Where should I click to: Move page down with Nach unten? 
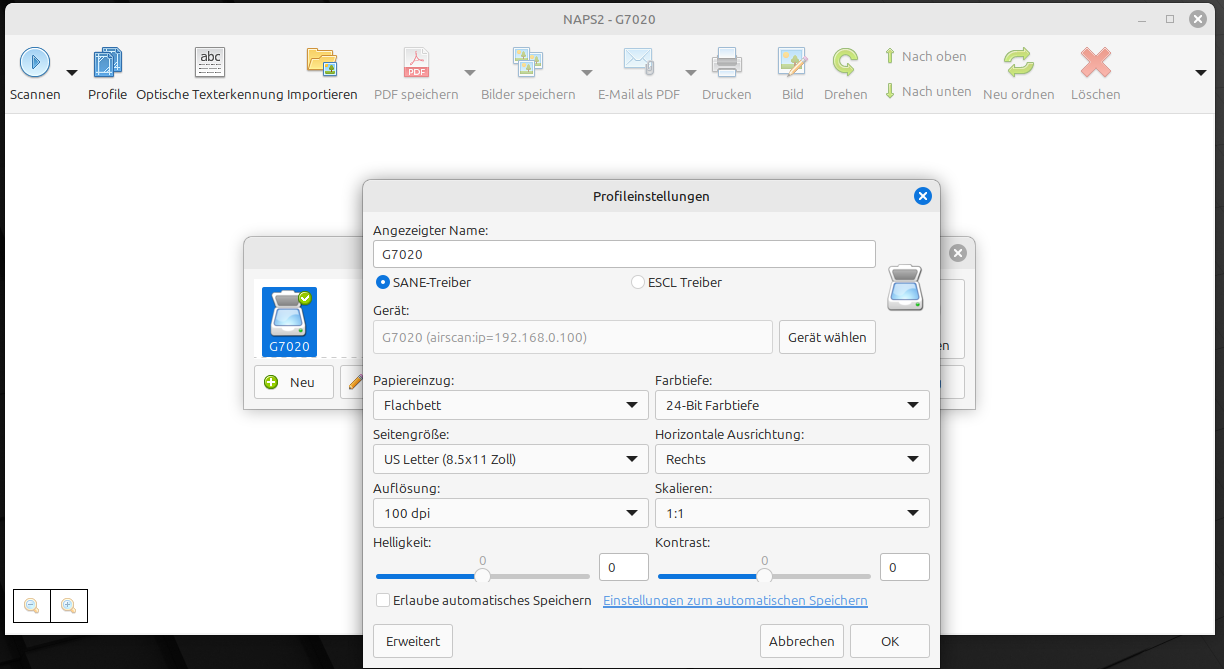[x=928, y=91]
